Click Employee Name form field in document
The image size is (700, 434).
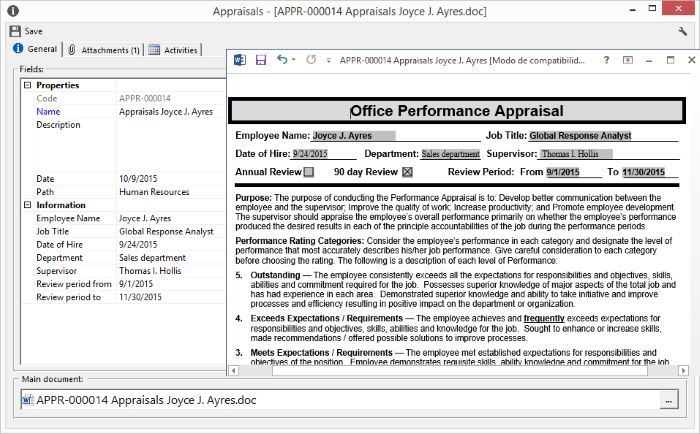coord(354,136)
